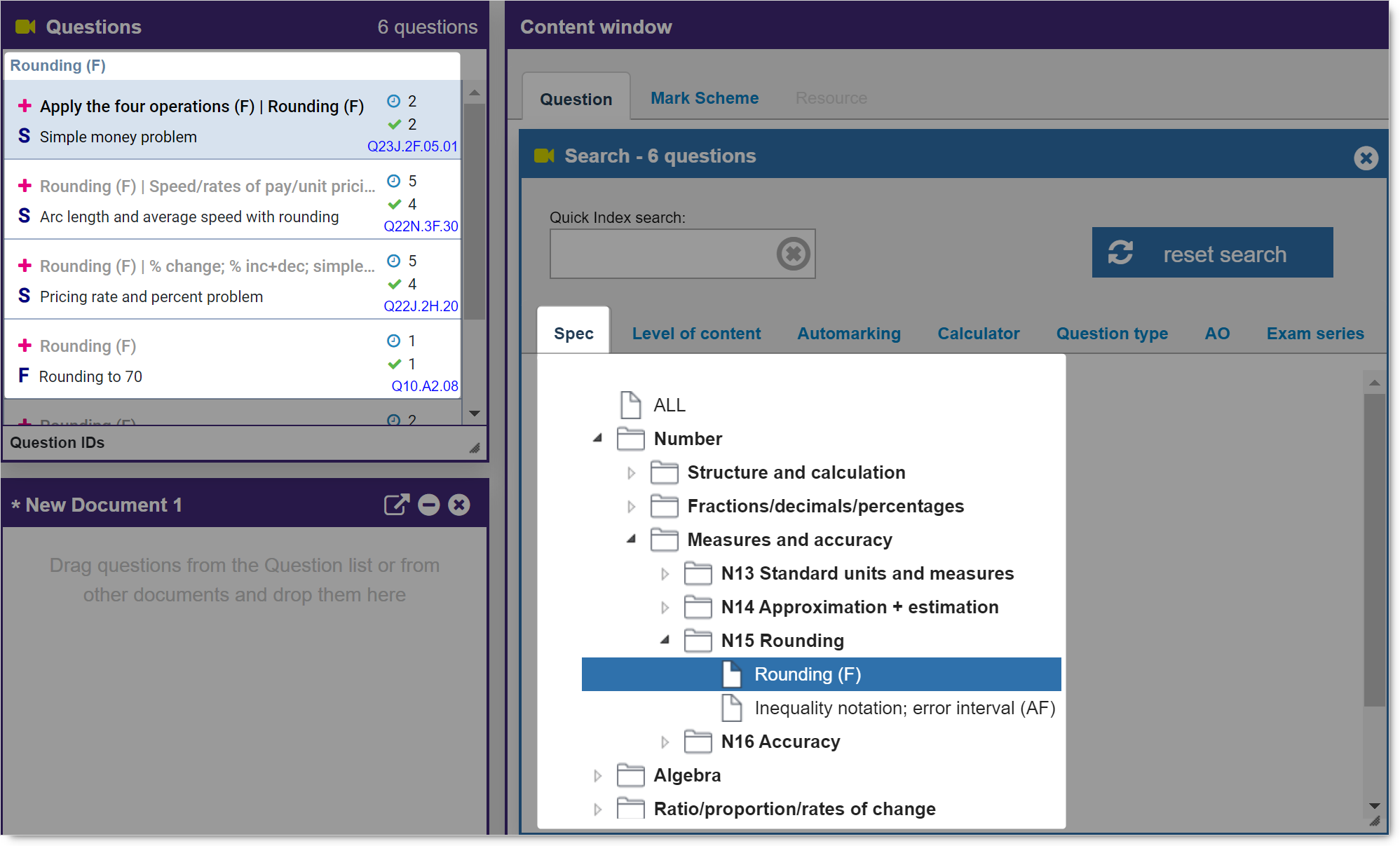1400x846 pixels.
Task: Switch to the Level of content tab
Action: [695, 334]
